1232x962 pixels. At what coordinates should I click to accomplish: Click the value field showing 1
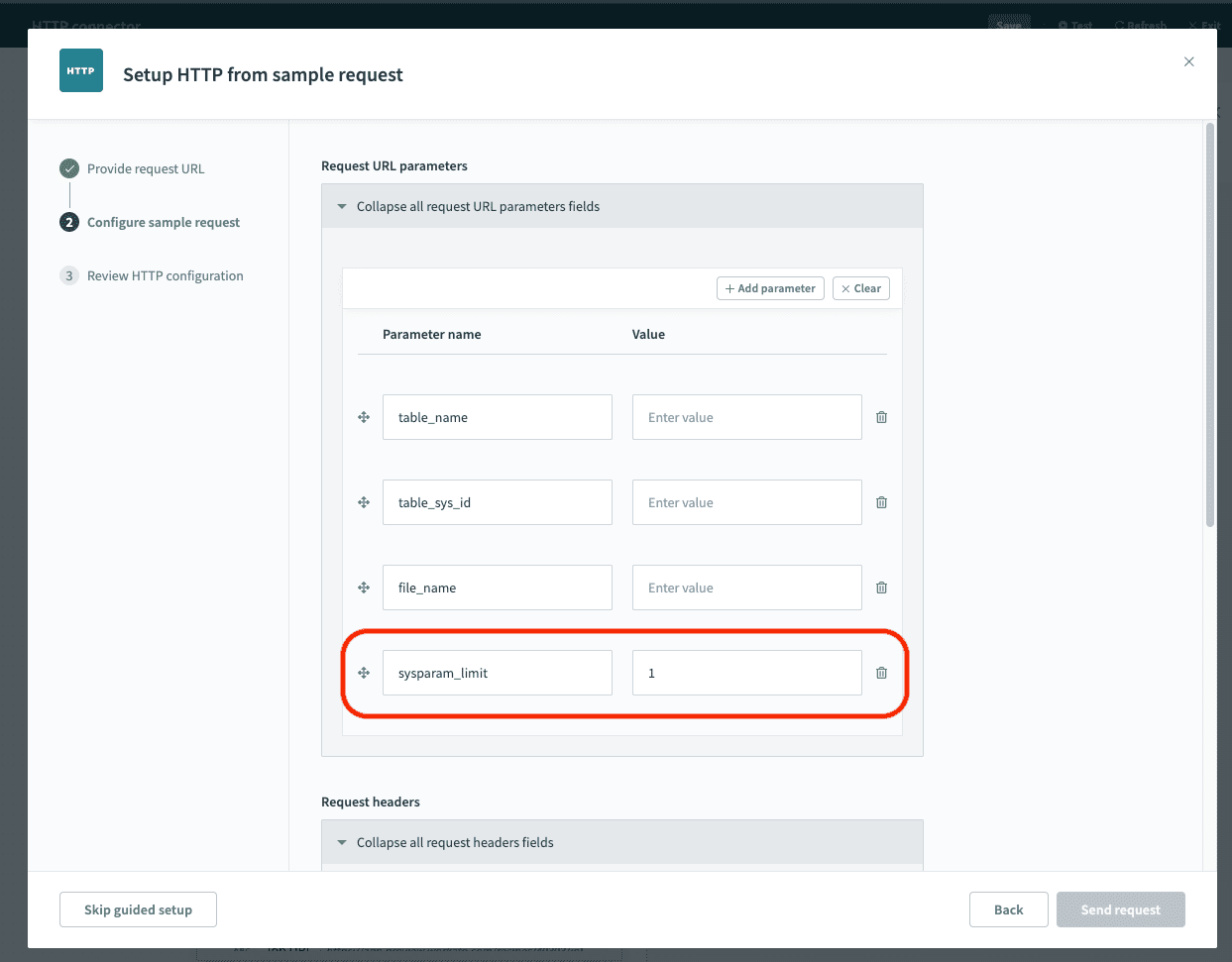tap(746, 673)
